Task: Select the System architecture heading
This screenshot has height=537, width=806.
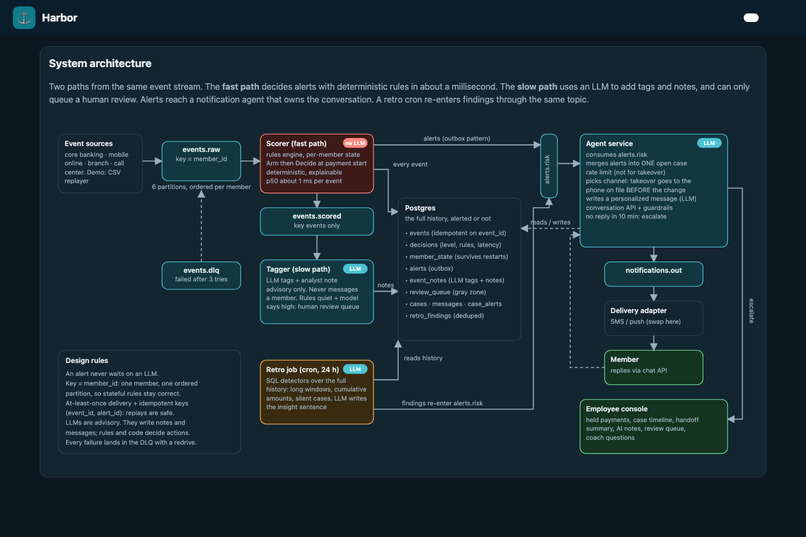Action: click(x=100, y=63)
